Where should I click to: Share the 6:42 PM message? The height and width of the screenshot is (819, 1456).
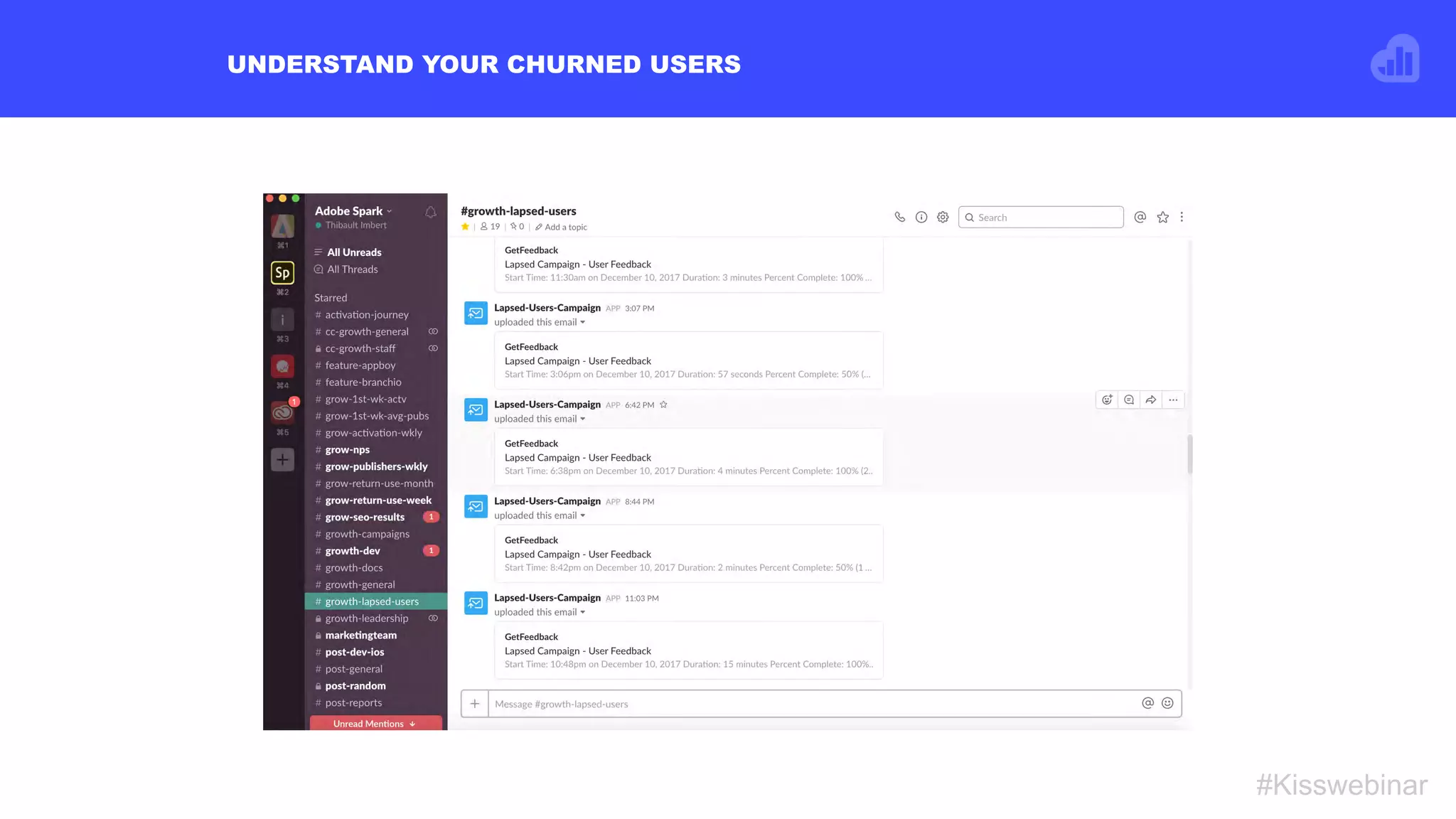tap(1151, 400)
